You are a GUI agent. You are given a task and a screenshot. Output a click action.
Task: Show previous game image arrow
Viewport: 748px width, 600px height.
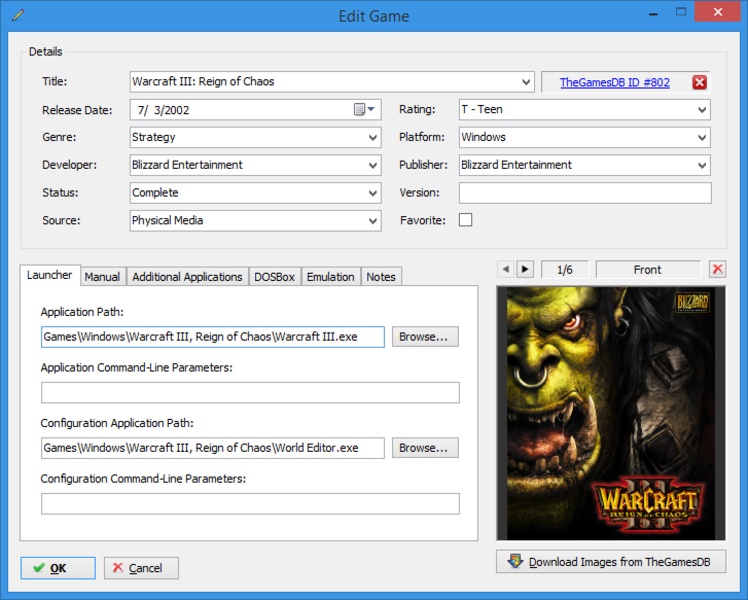pos(505,270)
